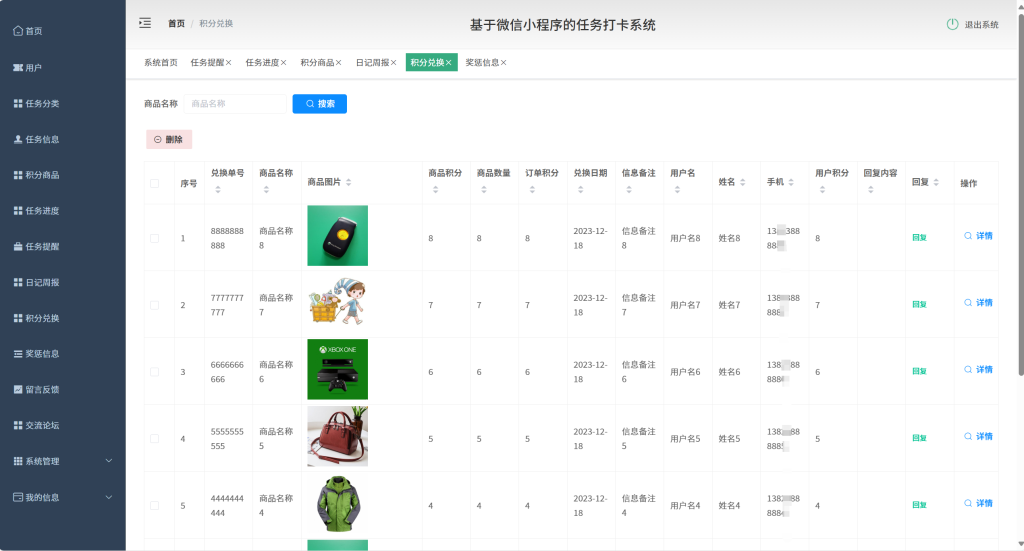
Task: Switch to the 积分商品 tab
Action: click(x=317, y=63)
